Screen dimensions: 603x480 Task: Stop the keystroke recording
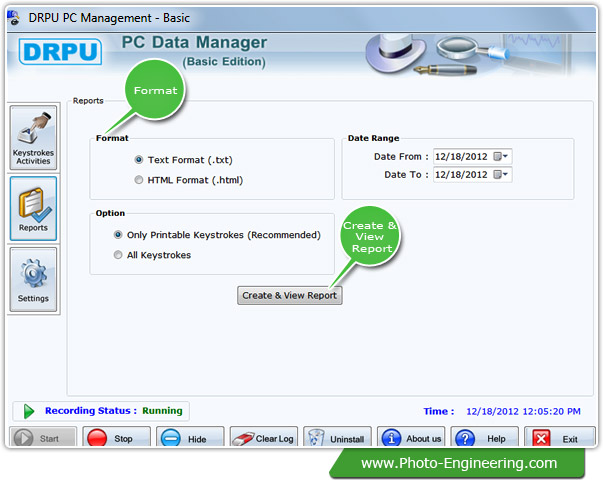116,438
